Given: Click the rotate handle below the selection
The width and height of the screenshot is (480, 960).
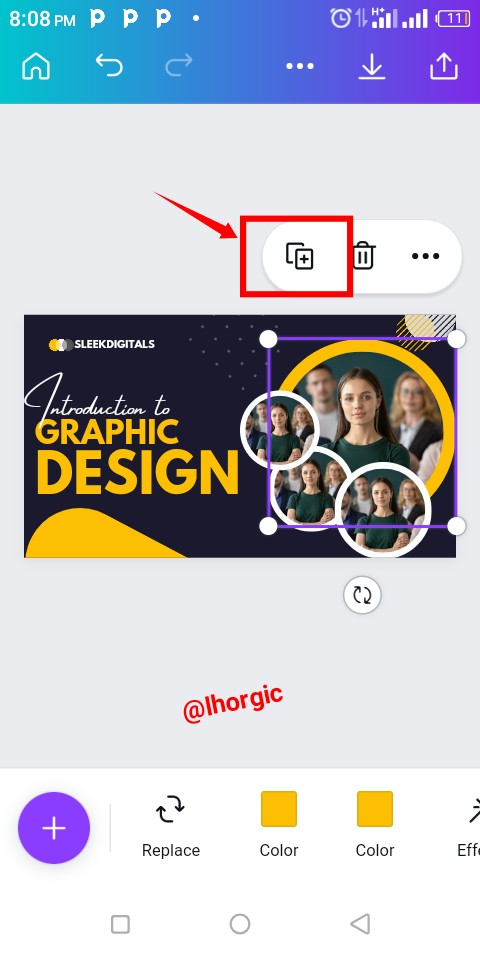Looking at the screenshot, I should pos(362,595).
